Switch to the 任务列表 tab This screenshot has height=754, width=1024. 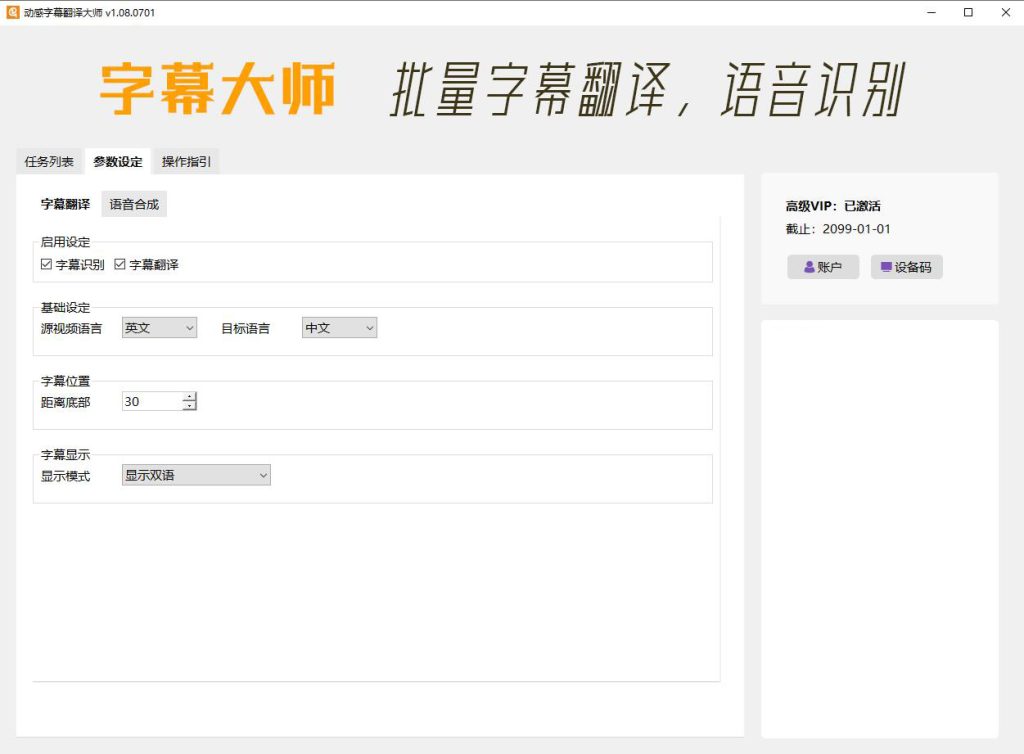pos(49,161)
